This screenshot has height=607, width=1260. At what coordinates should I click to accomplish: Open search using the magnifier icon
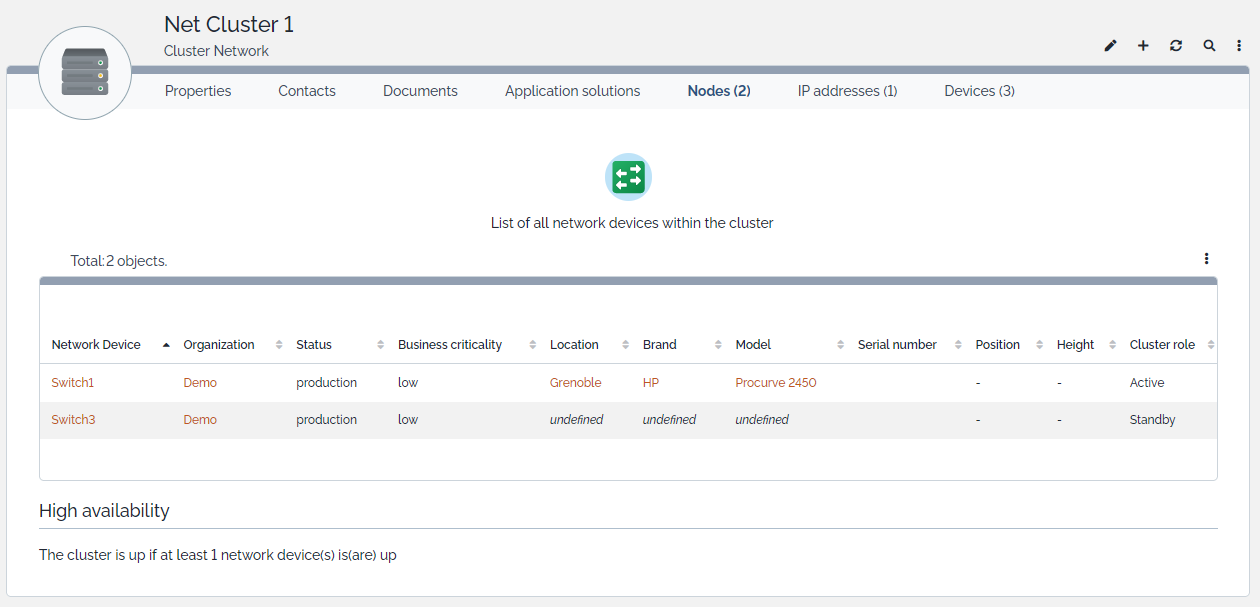[x=1209, y=46]
